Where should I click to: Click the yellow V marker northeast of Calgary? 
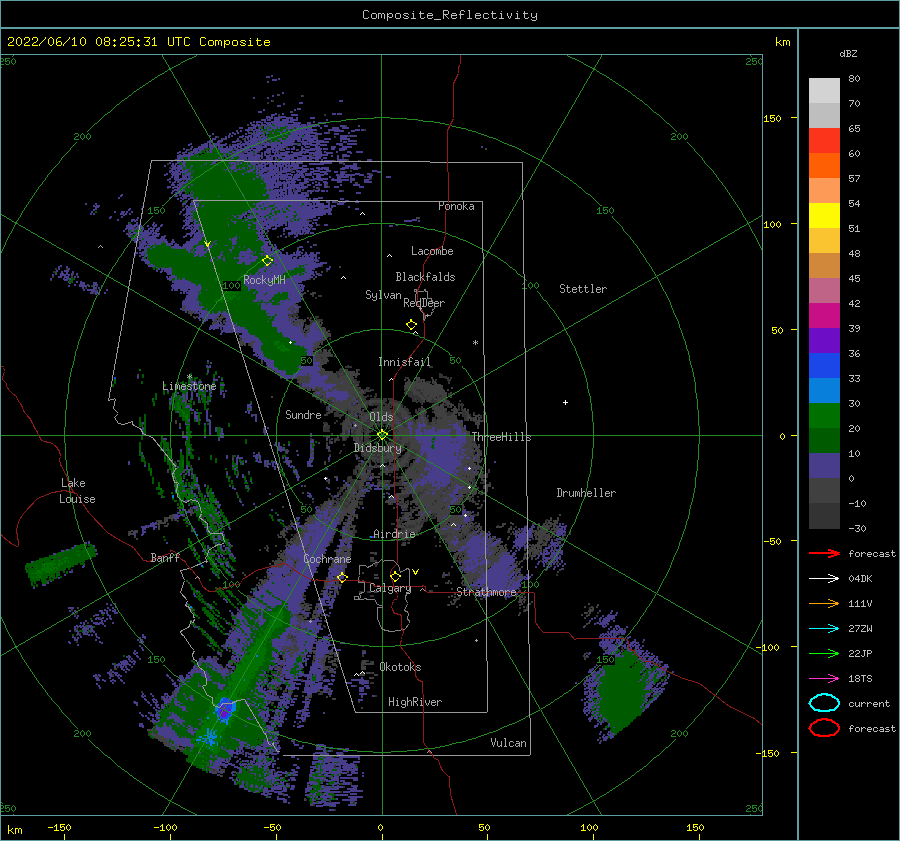tap(415, 572)
